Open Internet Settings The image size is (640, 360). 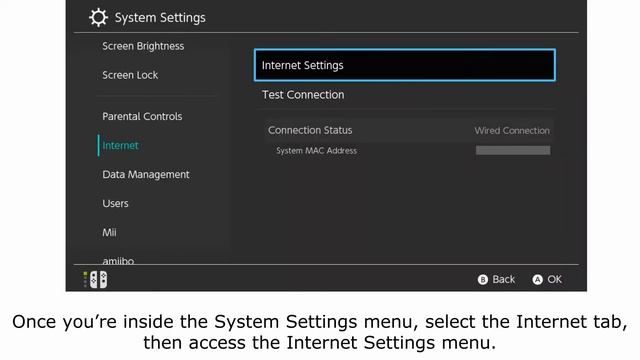coord(404,65)
